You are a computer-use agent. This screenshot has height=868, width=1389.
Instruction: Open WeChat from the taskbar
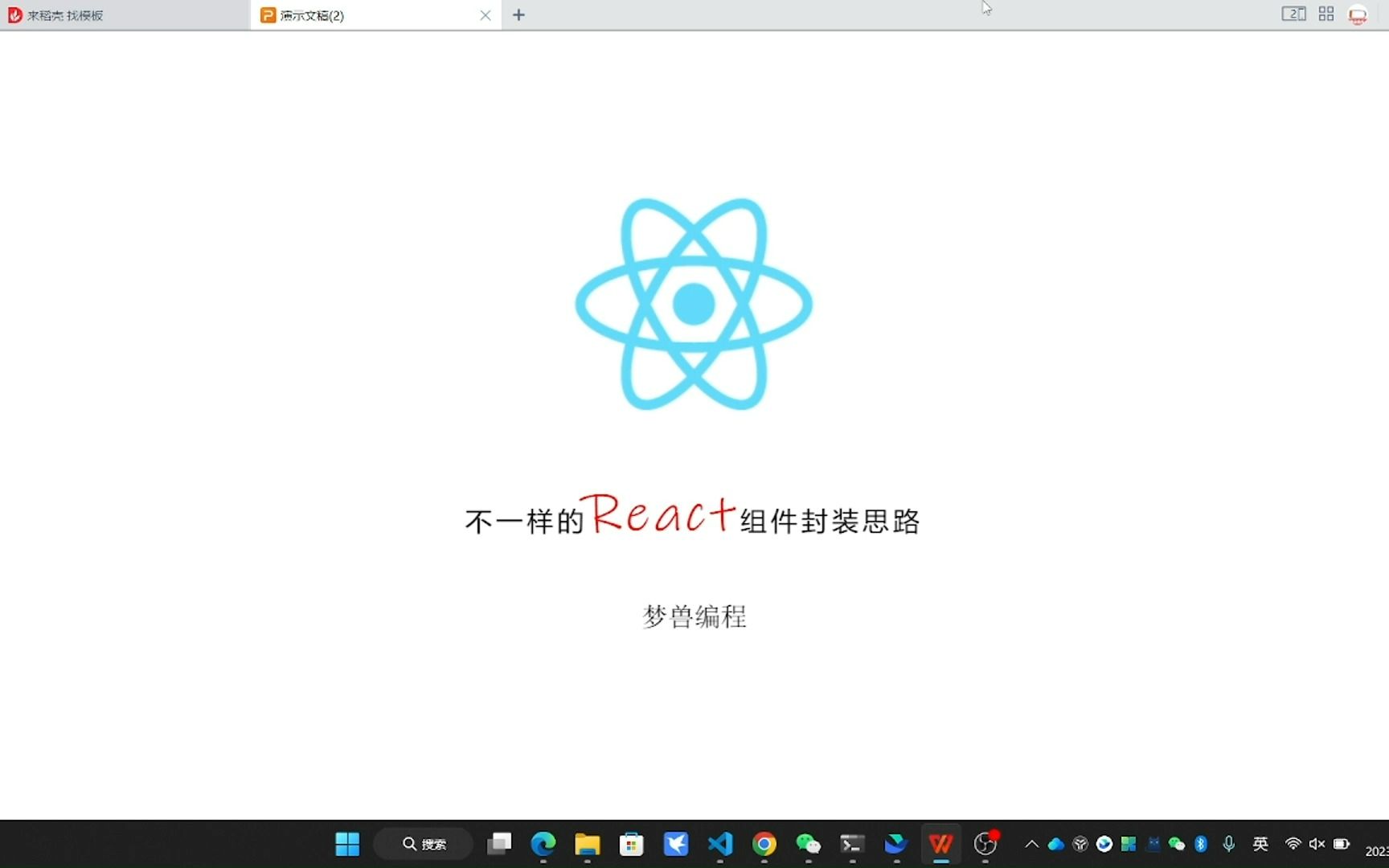[809, 844]
